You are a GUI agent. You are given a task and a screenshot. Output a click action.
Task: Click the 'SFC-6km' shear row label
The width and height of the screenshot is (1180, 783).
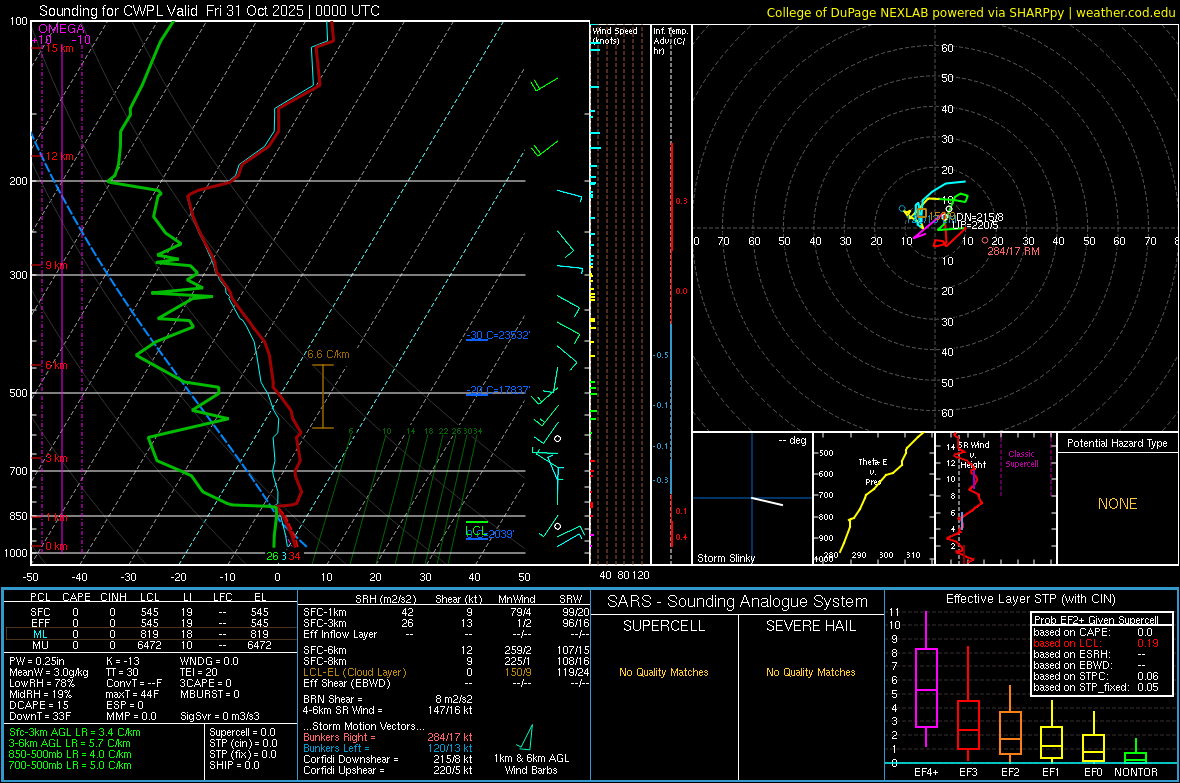324,650
